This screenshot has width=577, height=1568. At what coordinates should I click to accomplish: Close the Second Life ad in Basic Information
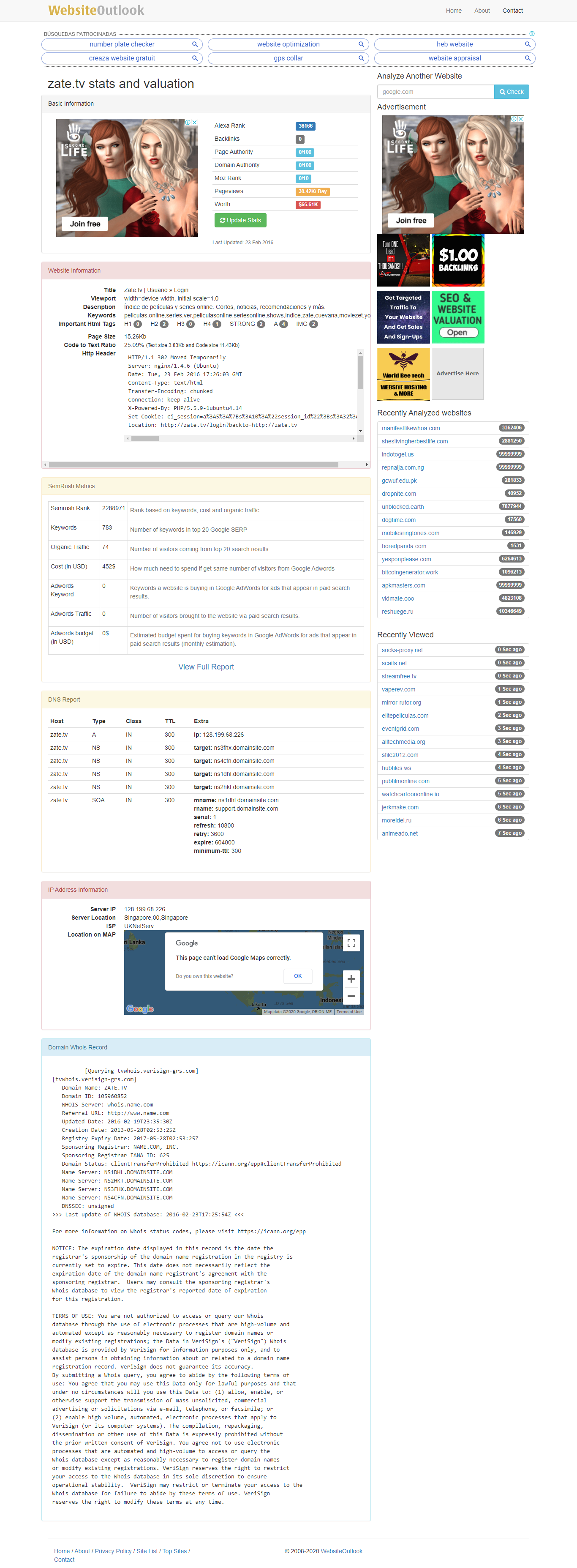click(195, 122)
